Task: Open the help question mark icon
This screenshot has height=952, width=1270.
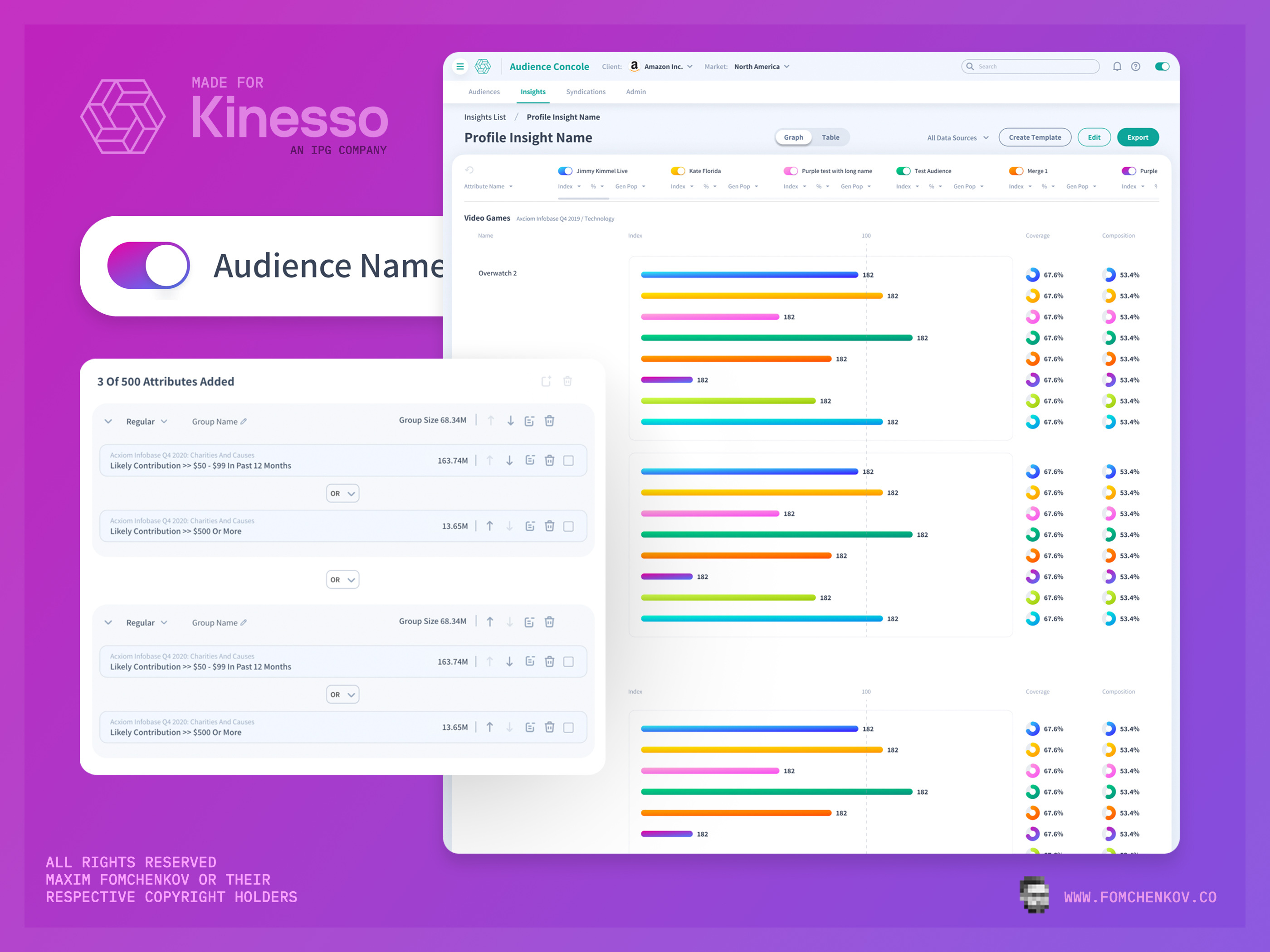Action: [x=1136, y=67]
